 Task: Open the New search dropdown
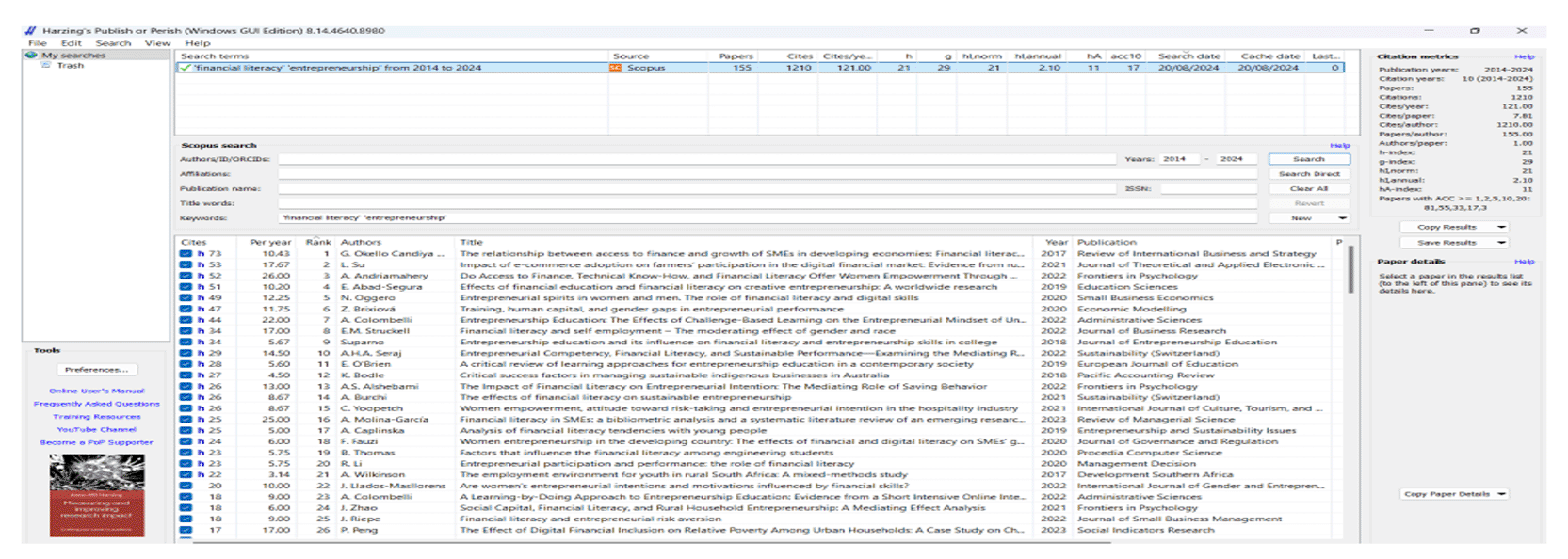tap(1342, 218)
